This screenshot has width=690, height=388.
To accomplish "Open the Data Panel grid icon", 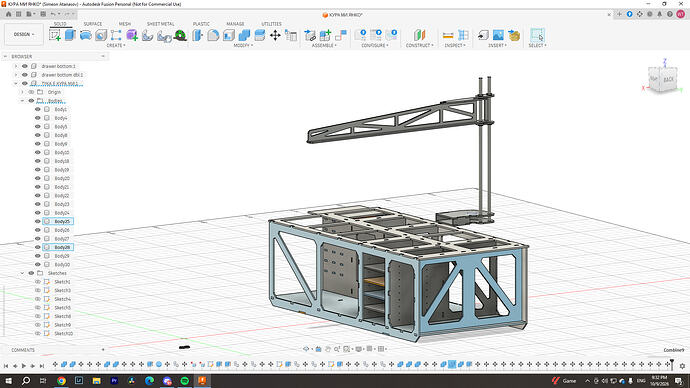I will [x=18, y=14].
